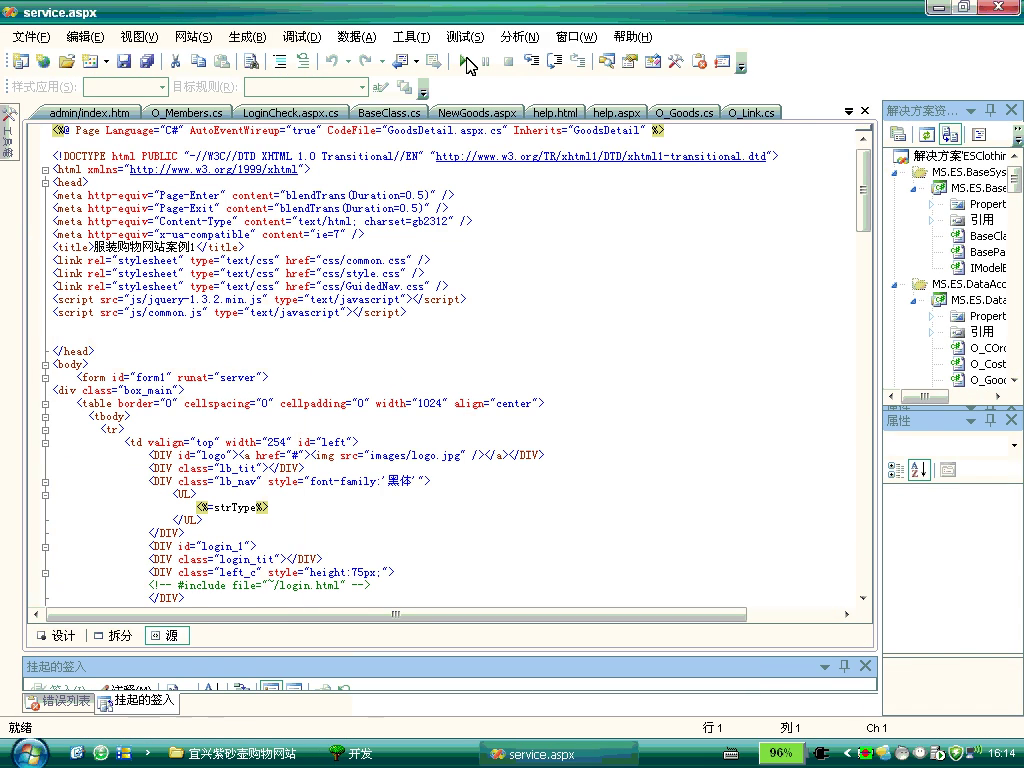
Task: Open 宜兴紫砂壶购物网站 taskbar item
Action: (232, 754)
